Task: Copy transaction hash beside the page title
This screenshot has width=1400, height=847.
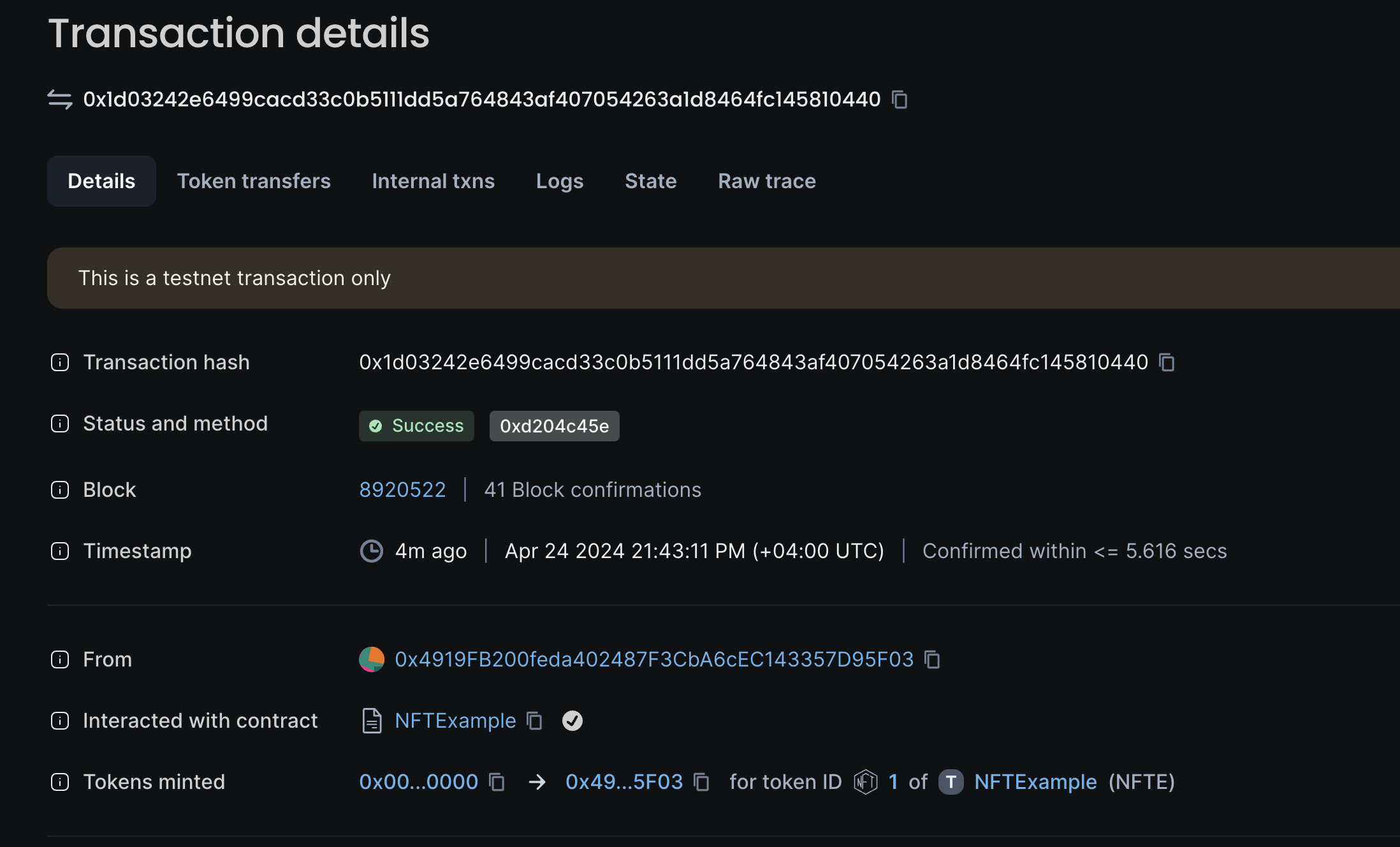Action: 900,99
